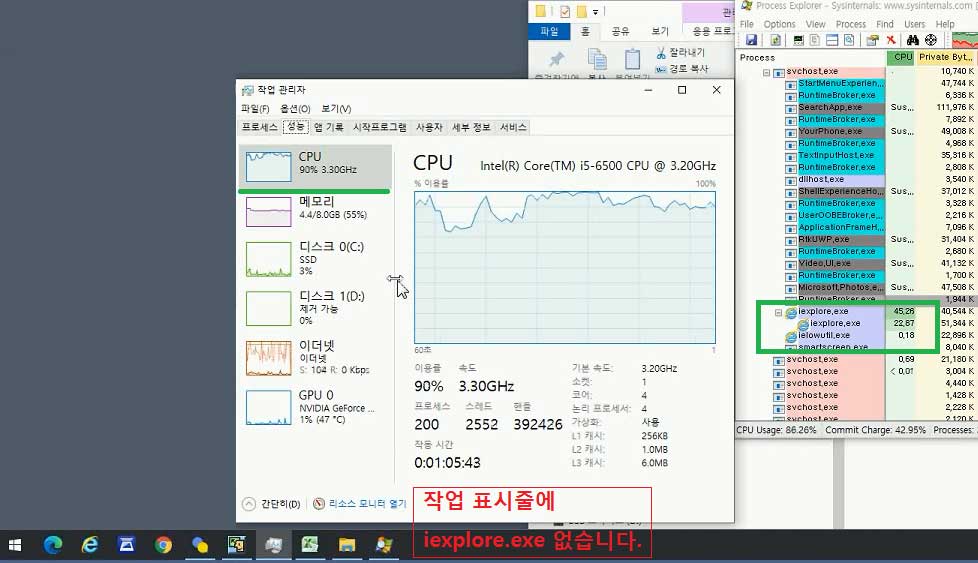
Task: Open Find menu in Process Explorer
Action: (x=884, y=24)
